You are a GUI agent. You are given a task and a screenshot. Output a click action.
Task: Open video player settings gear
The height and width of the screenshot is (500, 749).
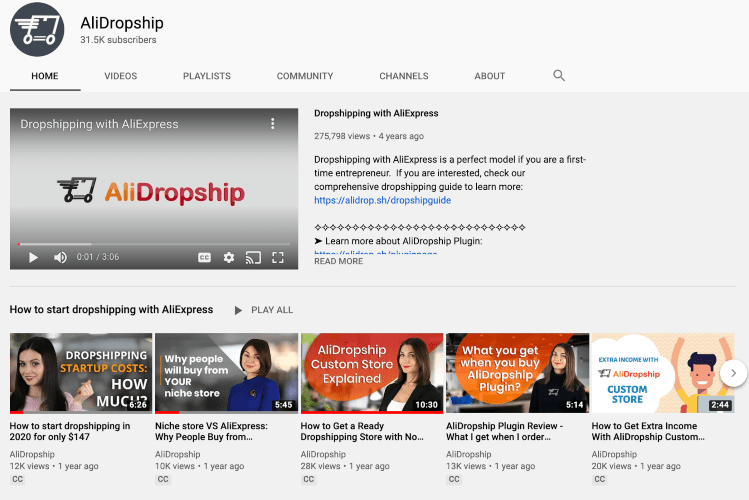229,257
